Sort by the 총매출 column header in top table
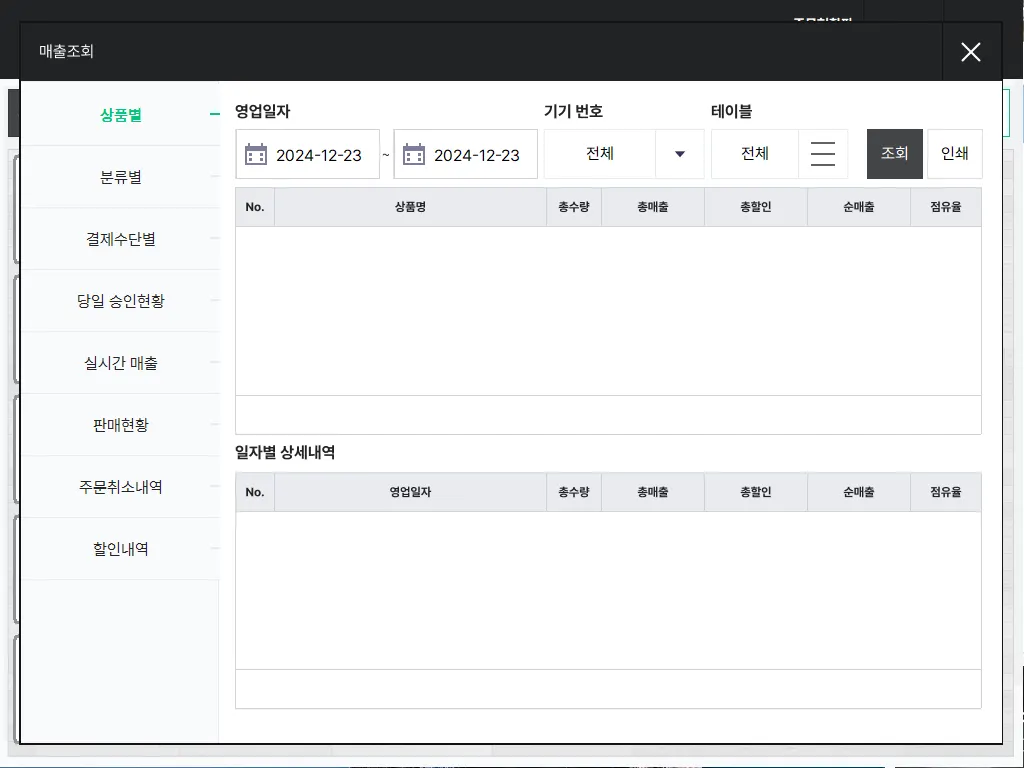The height and width of the screenshot is (768, 1024). tap(653, 207)
